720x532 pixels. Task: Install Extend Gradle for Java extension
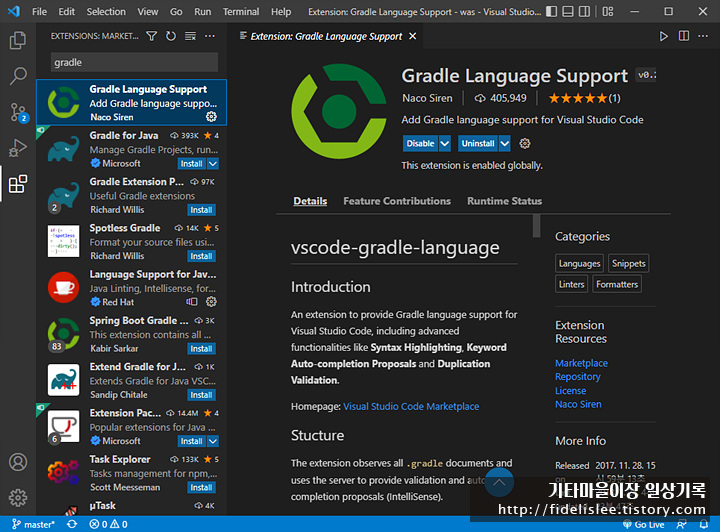click(201, 395)
